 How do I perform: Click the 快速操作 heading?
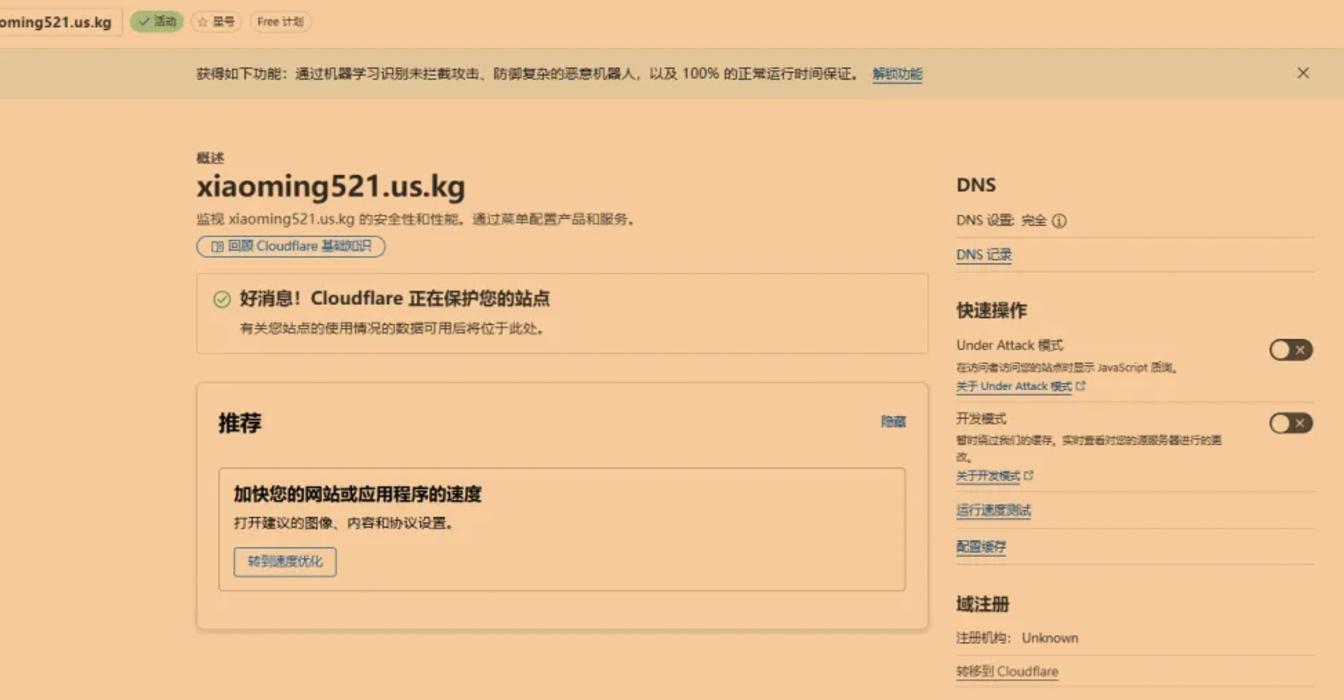coord(991,310)
